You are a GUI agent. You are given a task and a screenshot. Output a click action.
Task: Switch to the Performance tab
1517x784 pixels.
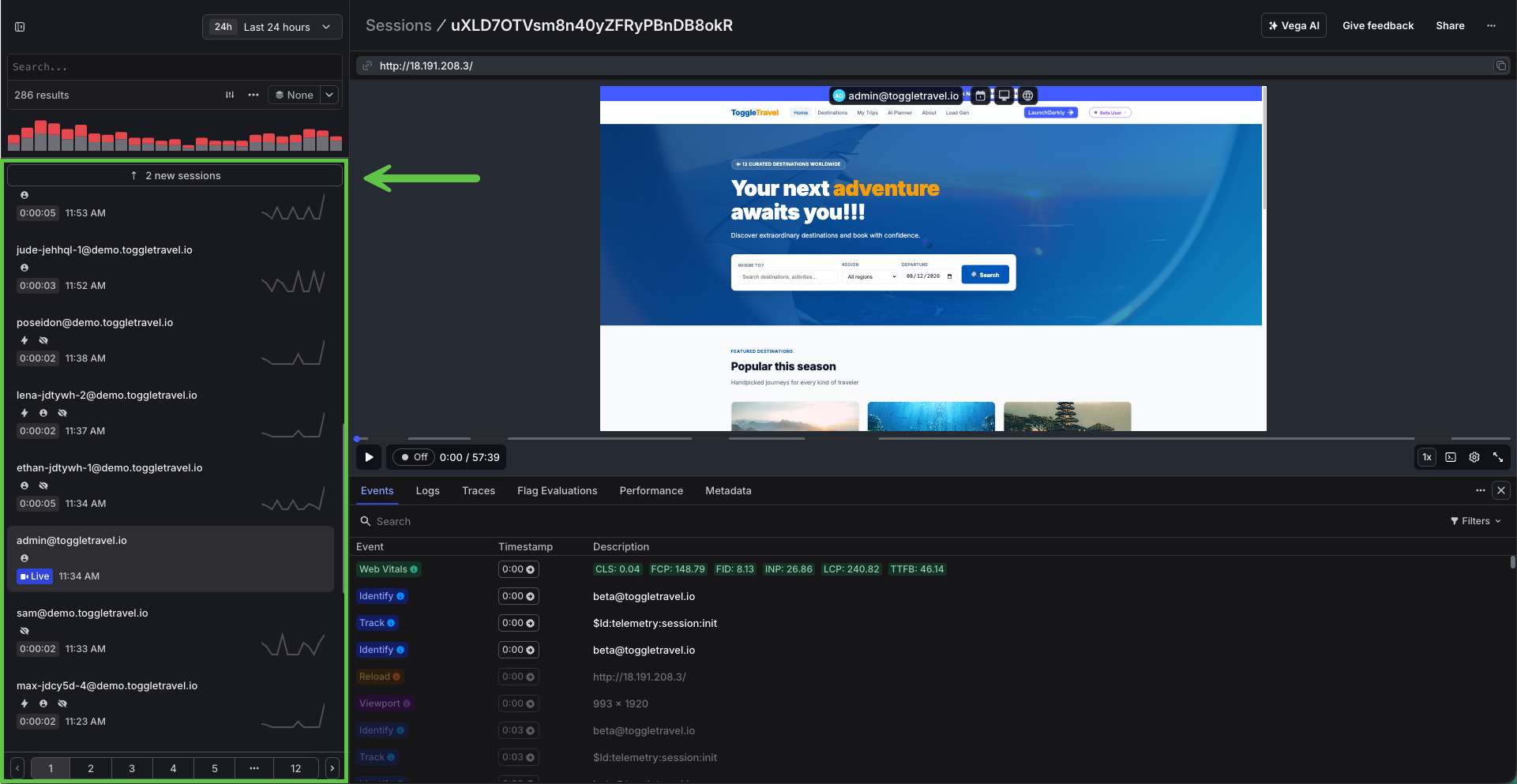click(x=651, y=490)
